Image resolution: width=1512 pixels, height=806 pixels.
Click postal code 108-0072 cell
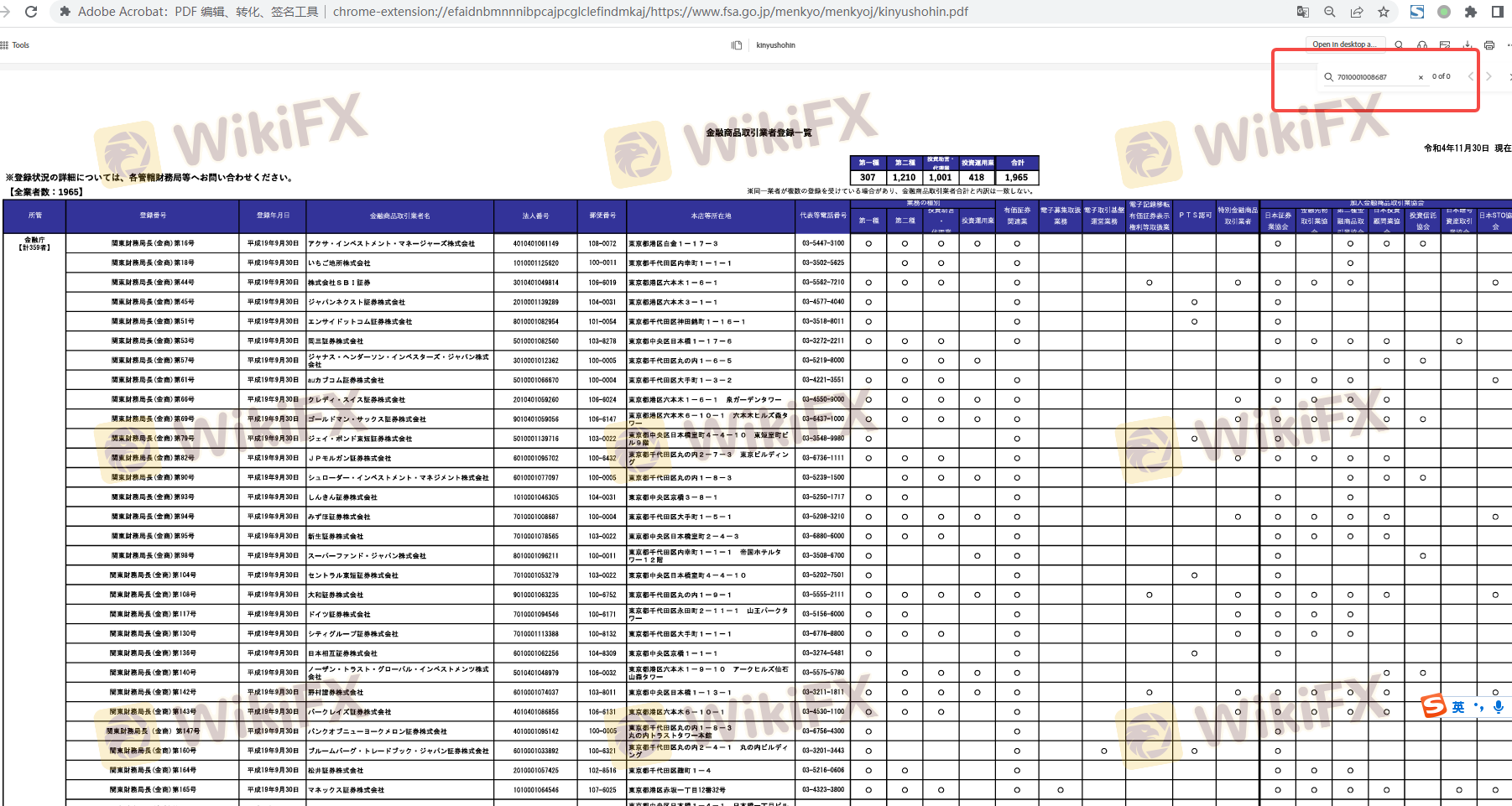pyautogui.click(x=602, y=243)
